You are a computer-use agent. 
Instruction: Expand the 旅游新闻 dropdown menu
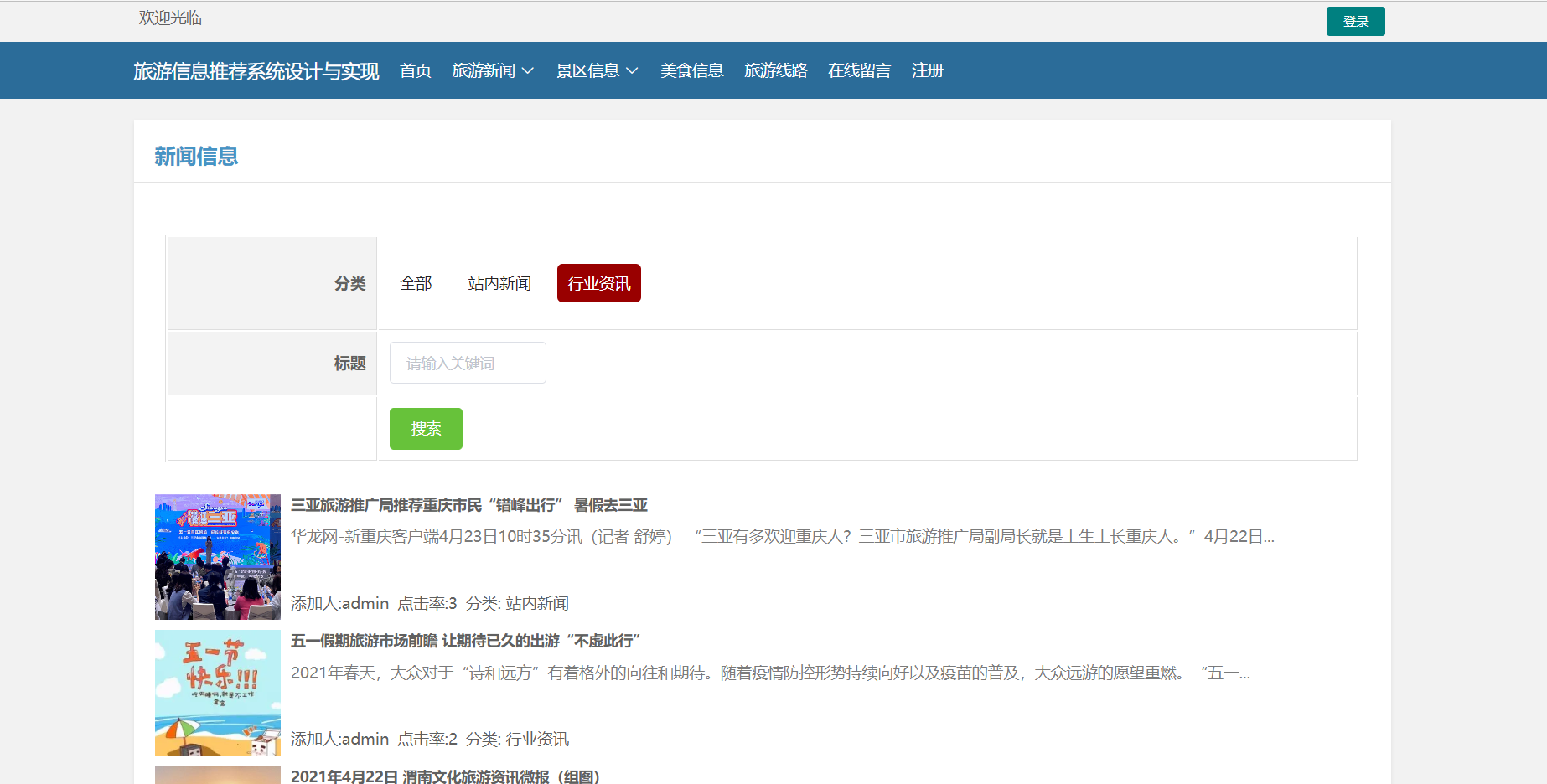coord(493,70)
